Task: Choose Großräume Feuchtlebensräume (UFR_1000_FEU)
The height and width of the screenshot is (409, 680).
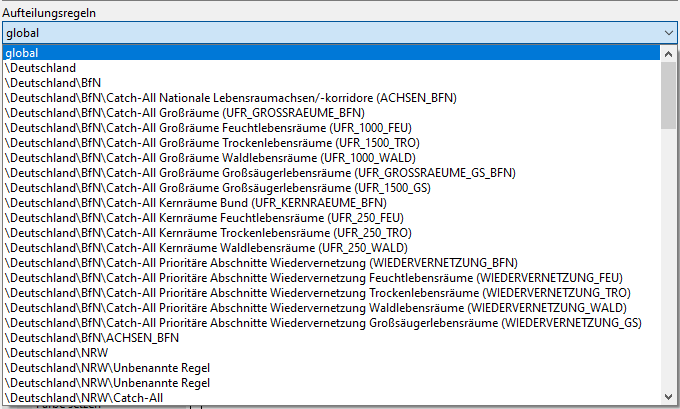Action: [331, 128]
